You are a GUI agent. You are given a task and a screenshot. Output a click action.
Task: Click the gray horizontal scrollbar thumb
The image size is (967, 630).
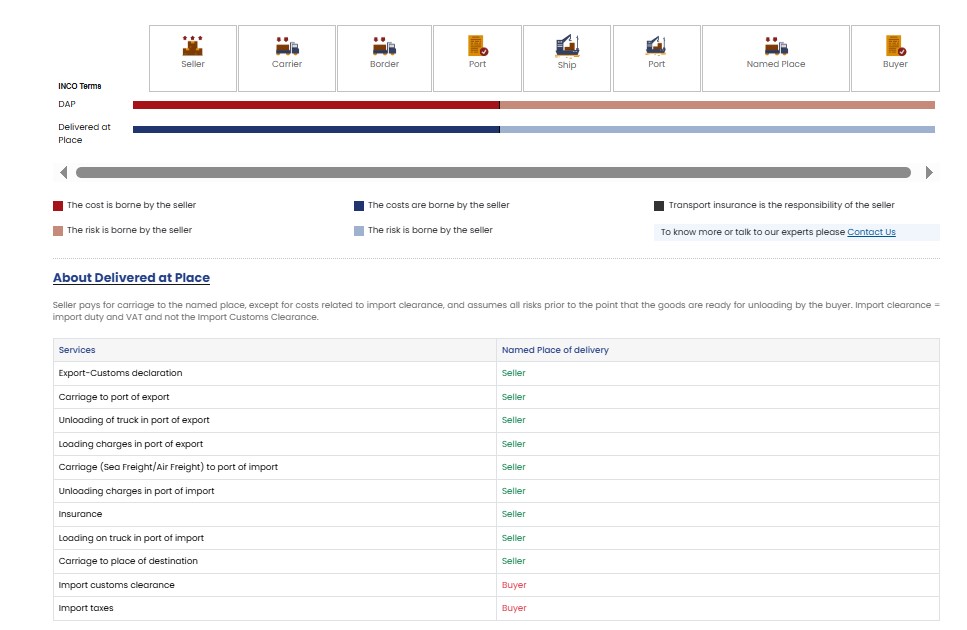pos(493,173)
